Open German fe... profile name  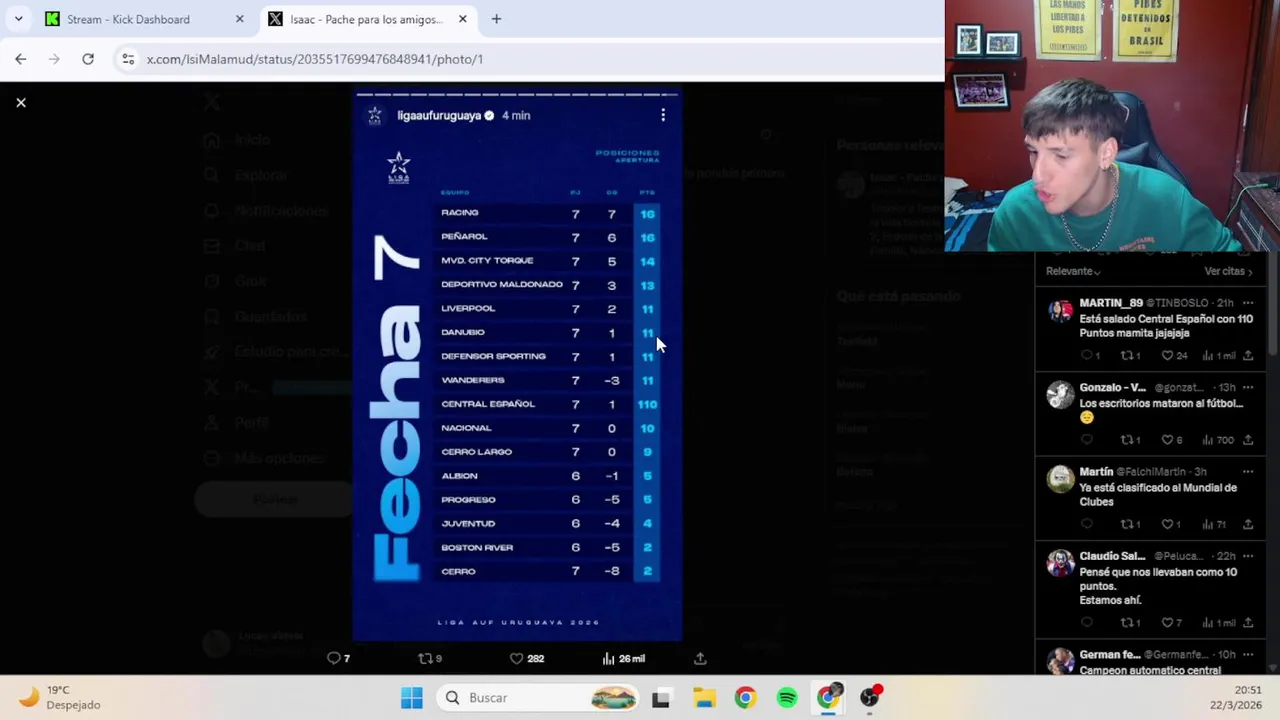[x=1110, y=655]
